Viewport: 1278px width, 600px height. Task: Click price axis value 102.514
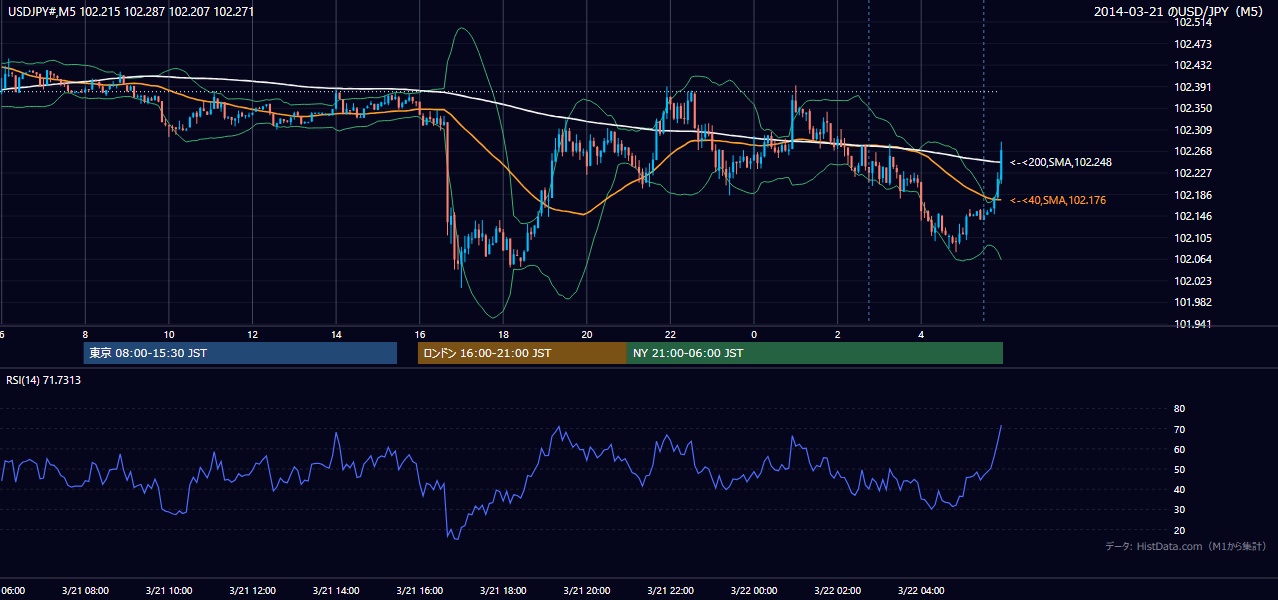coord(1192,22)
